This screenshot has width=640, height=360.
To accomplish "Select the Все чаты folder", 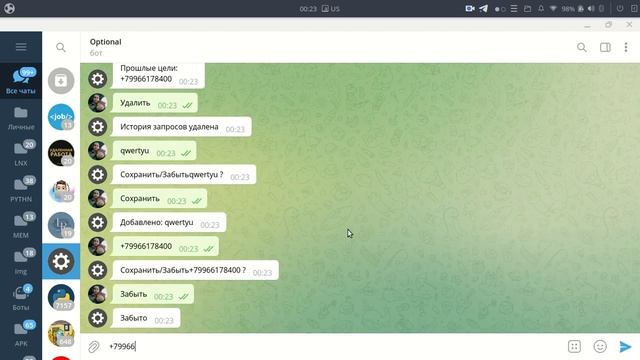I will coord(21,81).
